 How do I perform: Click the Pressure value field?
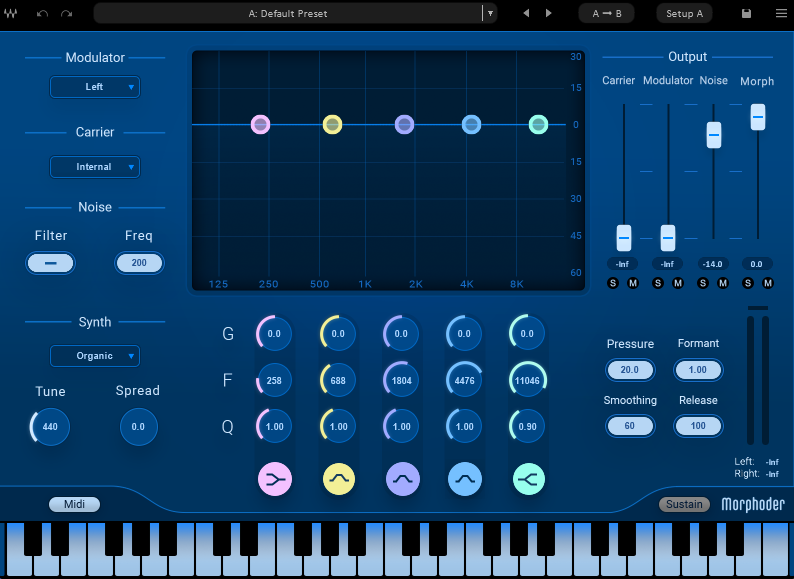(629, 370)
